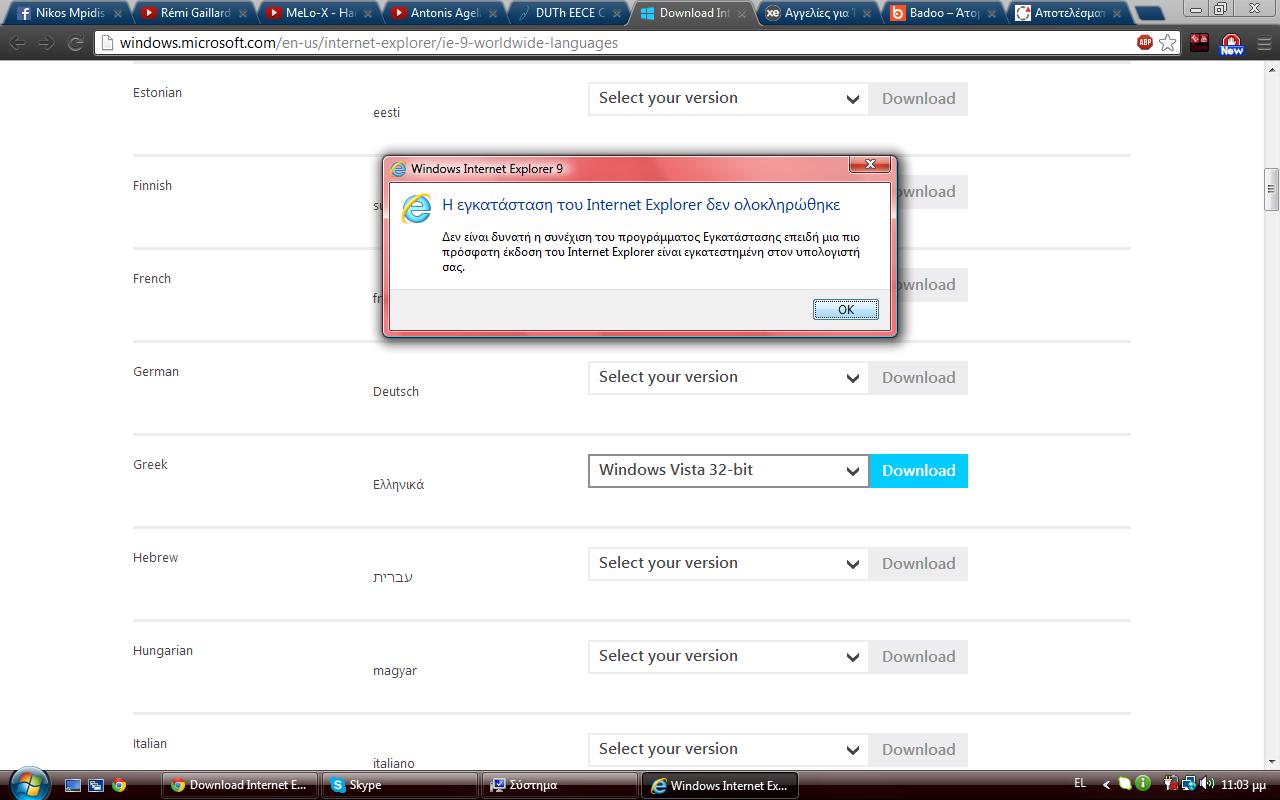Image resolution: width=1280 pixels, height=800 pixels.
Task: Bookmark this page with the star icon
Action: (1168, 43)
